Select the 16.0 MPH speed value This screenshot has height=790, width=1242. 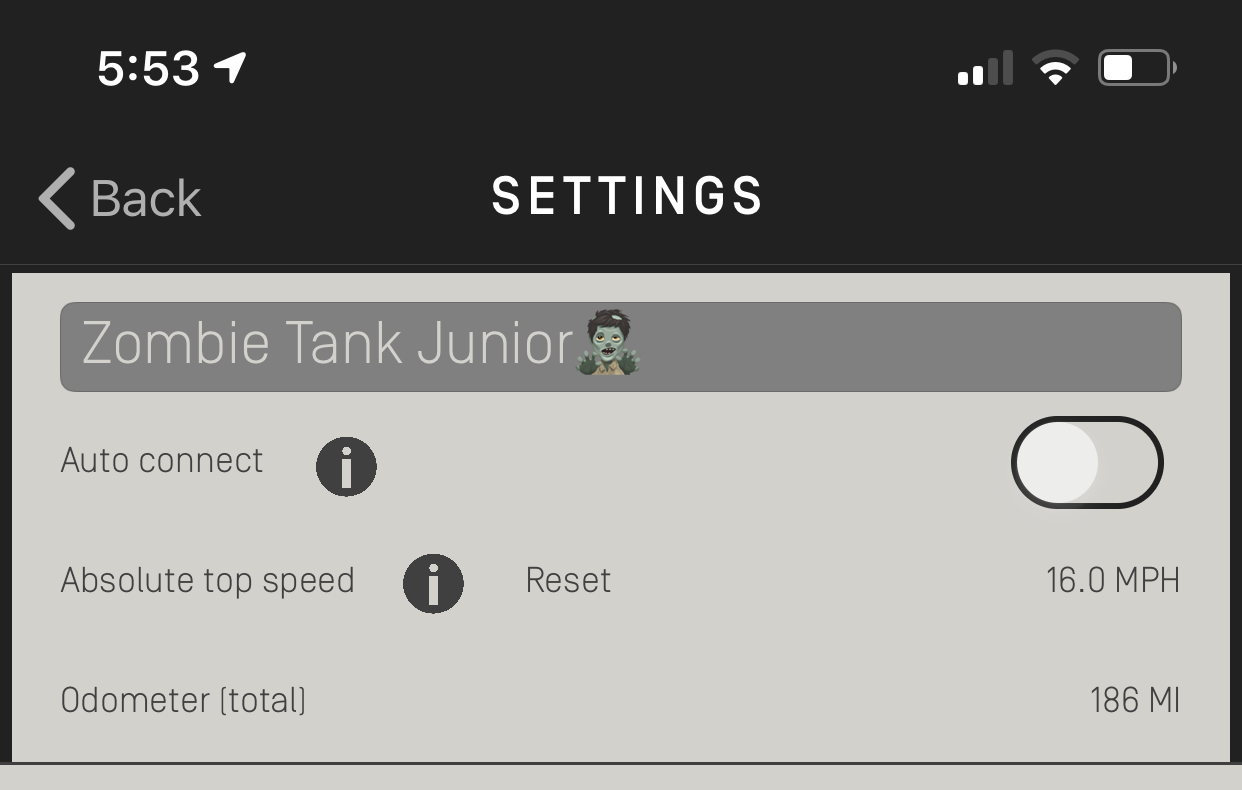tap(1112, 580)
